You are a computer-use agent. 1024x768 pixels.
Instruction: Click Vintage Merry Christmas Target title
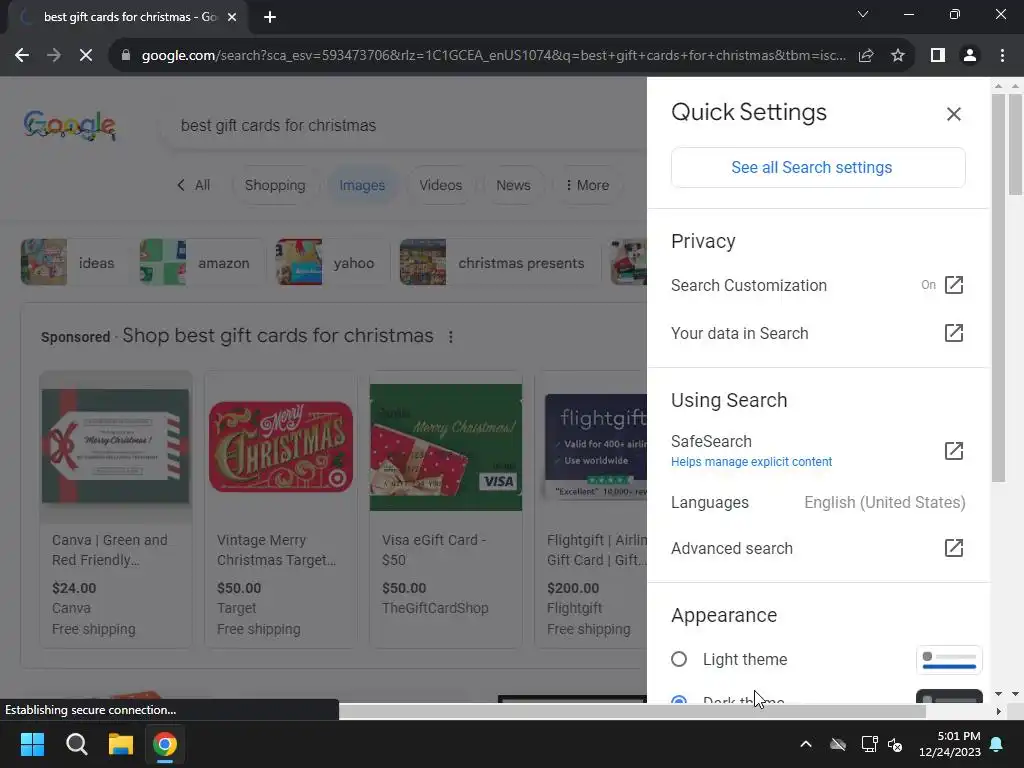coord(276,550)
